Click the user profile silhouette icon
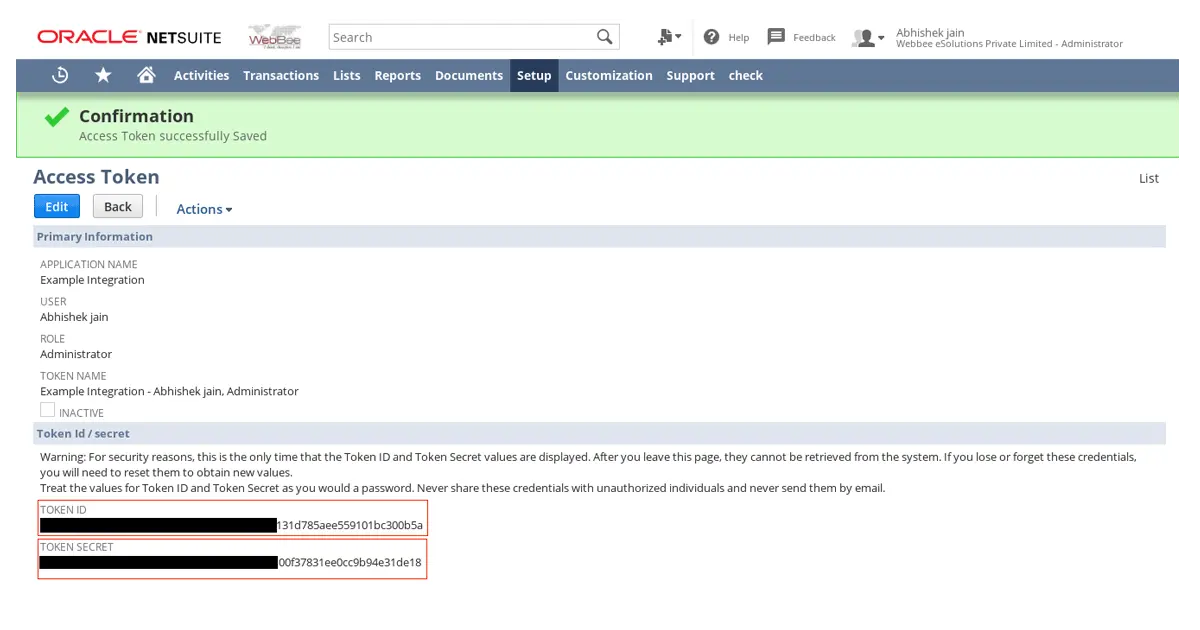Screen dimensions: 1200x630 click(862, 37)
